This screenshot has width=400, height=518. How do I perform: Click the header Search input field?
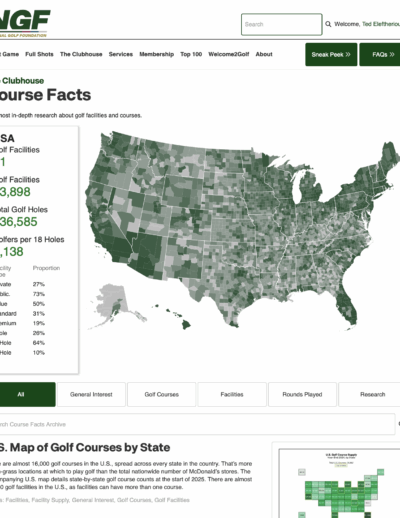pyautogui.click(x=282, y=24)
